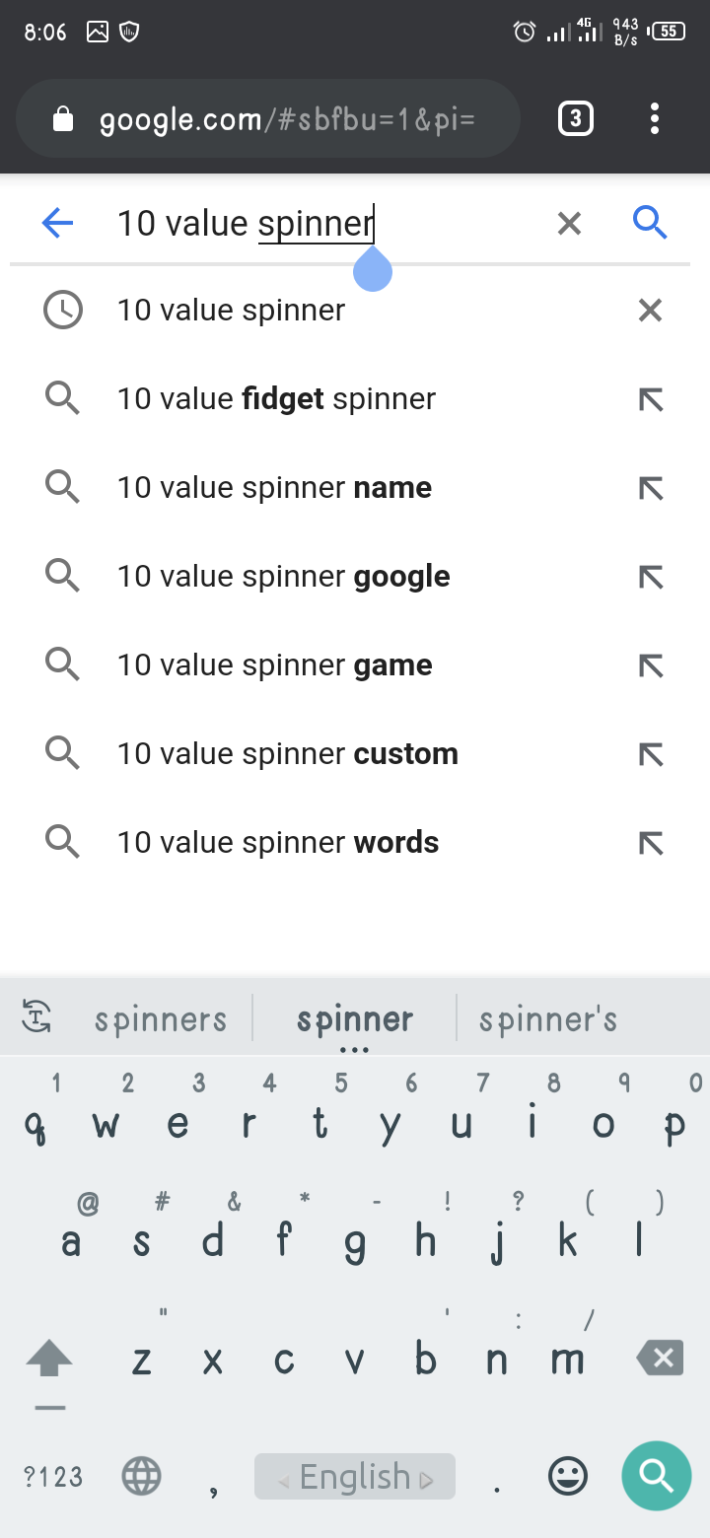Insert '10 value spinner name' via arrow icon

coord(651,488)
